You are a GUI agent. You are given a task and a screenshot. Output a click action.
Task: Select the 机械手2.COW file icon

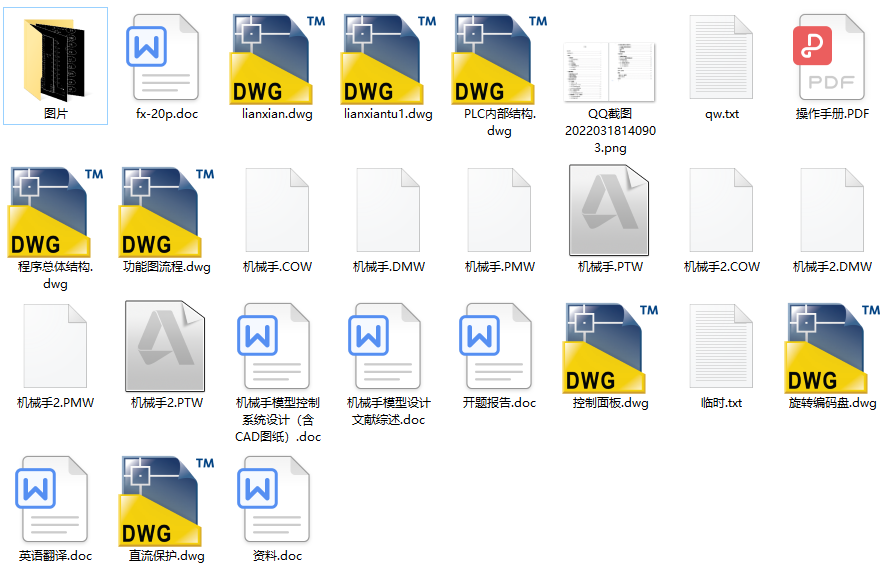tap(721, 210)
